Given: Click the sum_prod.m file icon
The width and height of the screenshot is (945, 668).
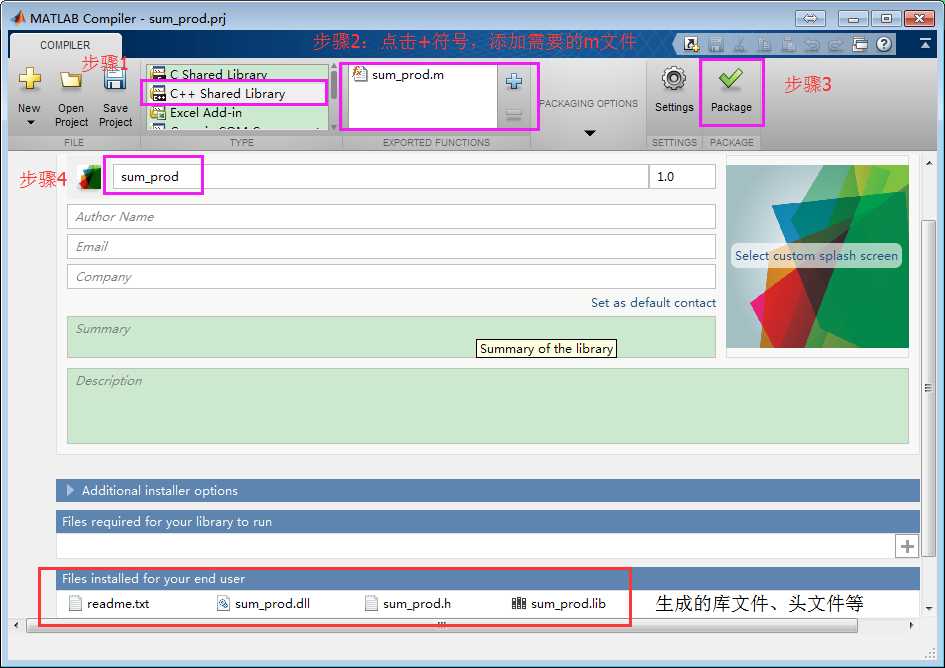Looking at the screenshot, I should (360, 74).
